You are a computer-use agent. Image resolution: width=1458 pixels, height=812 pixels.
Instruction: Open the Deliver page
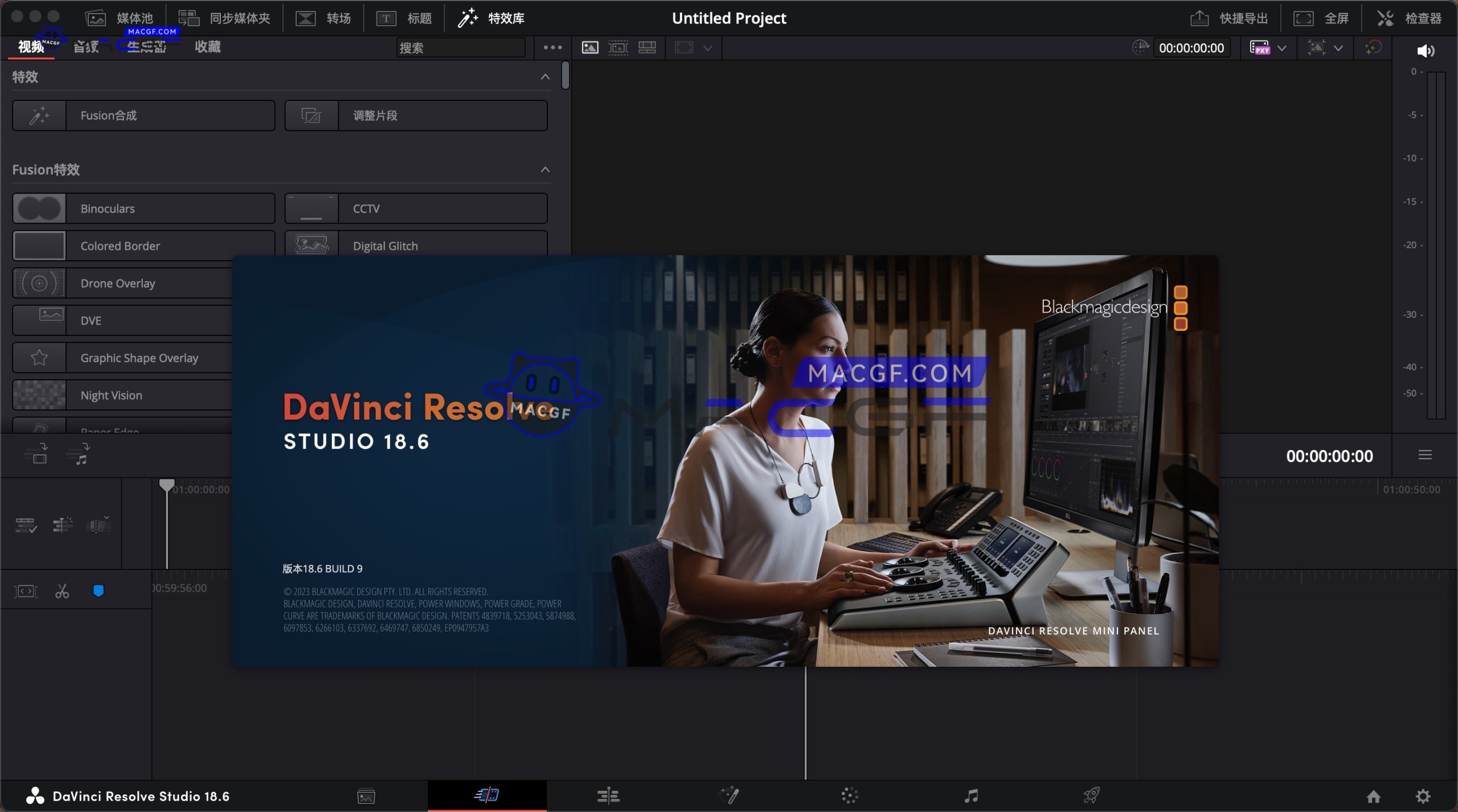[x=1092, y=795]
